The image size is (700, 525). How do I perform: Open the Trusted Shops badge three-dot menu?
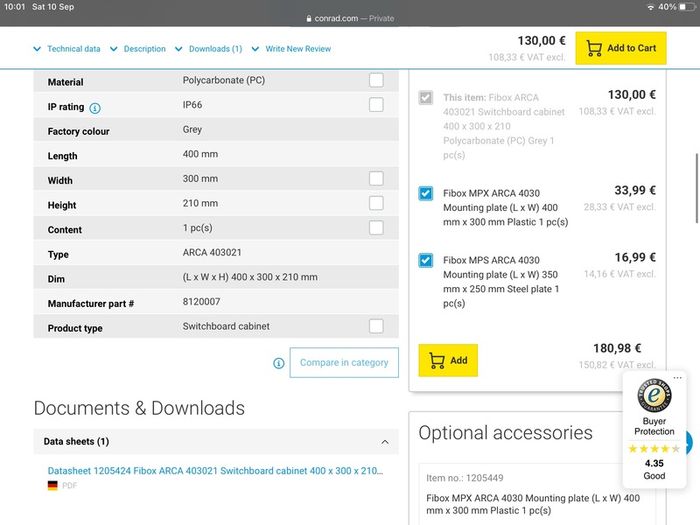pos(677,378)
